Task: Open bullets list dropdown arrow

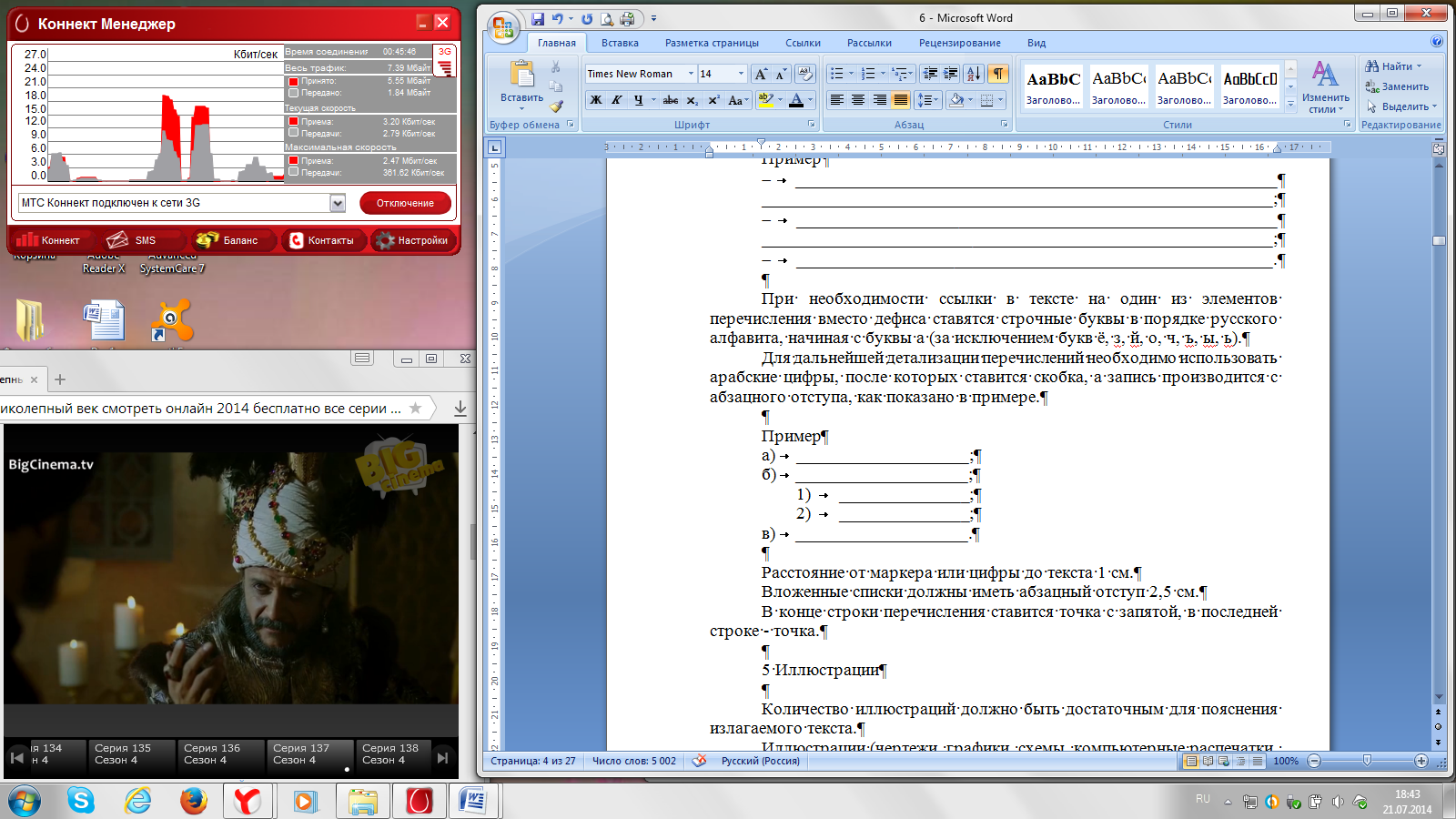Action: pos(851,74)
